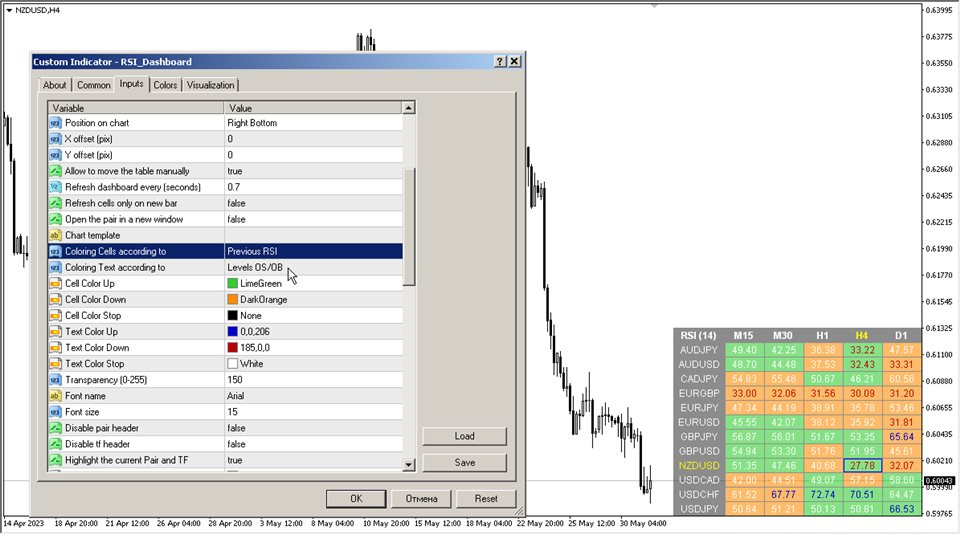960x534 pixels.
Task: Click the icon beside Open the pair in a new window
Action: (x=55, y=219)
